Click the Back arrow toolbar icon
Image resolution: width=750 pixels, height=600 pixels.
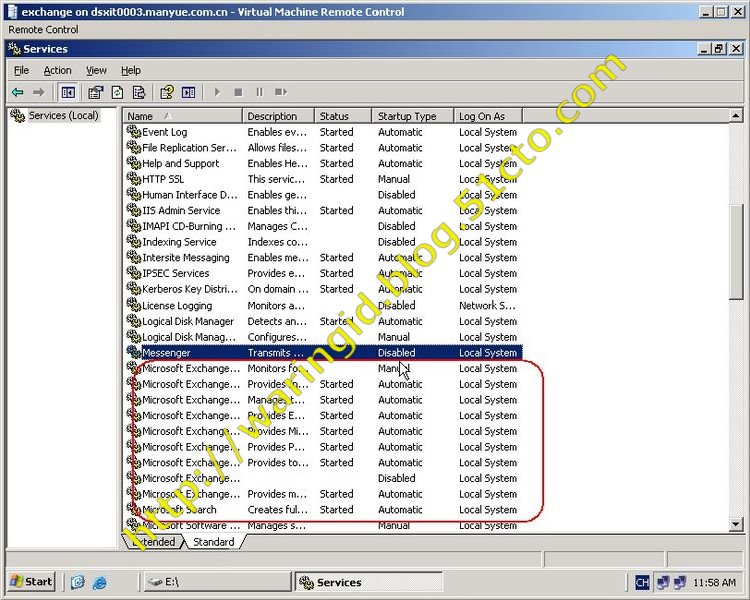point(18,92)
